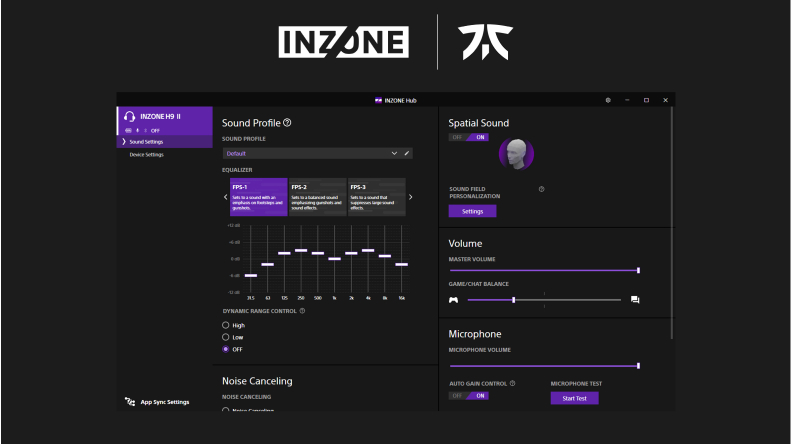Click the 8k equalizer band handle

click(385, 256)
